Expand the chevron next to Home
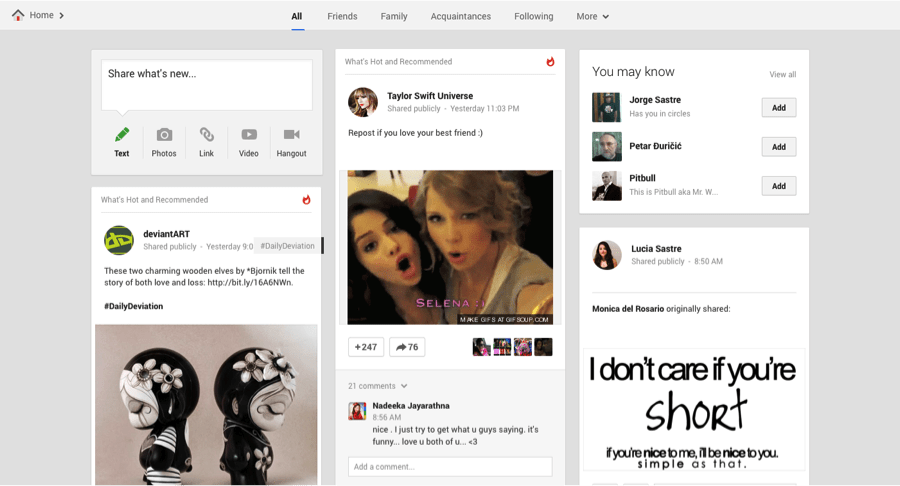The width and height of the screenshot is (900, 486). (x=61, y=15)
